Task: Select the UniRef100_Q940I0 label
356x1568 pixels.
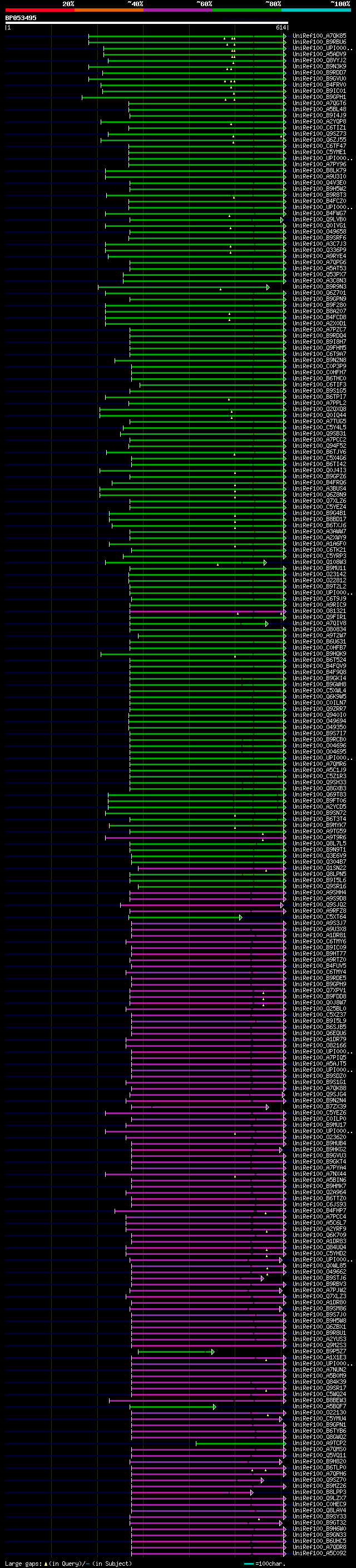Action: pyautogui.click(x=319, y=715)
